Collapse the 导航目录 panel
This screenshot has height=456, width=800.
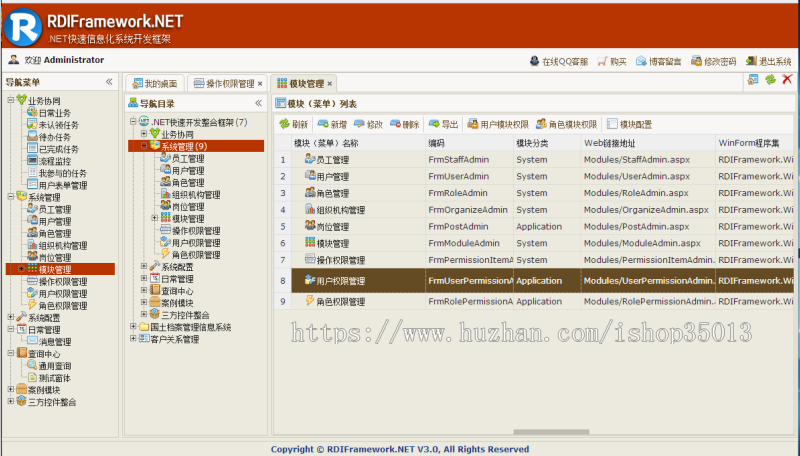point(259,103)
